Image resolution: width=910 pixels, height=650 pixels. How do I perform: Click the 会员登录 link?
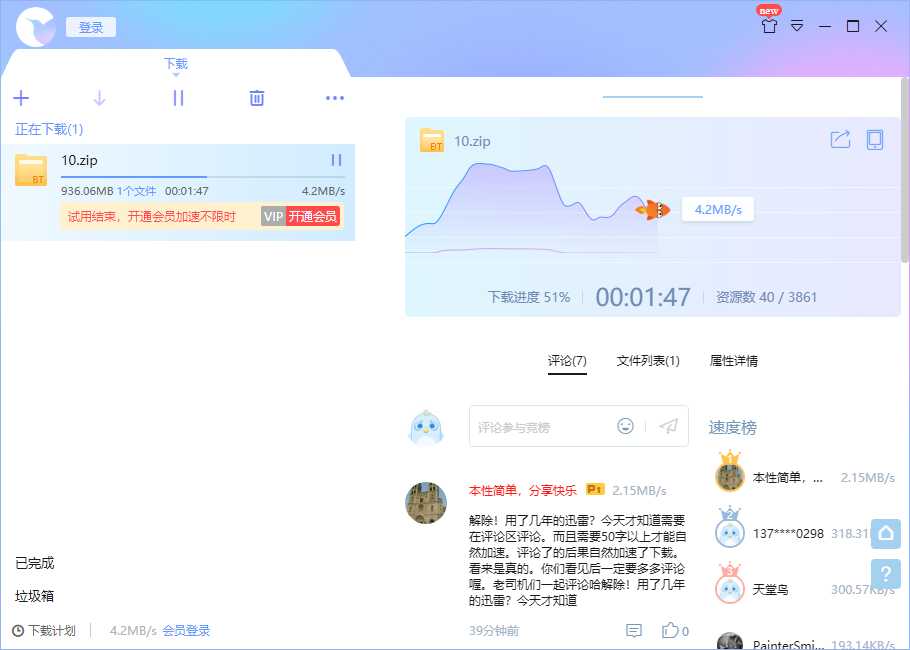(186, 630)
